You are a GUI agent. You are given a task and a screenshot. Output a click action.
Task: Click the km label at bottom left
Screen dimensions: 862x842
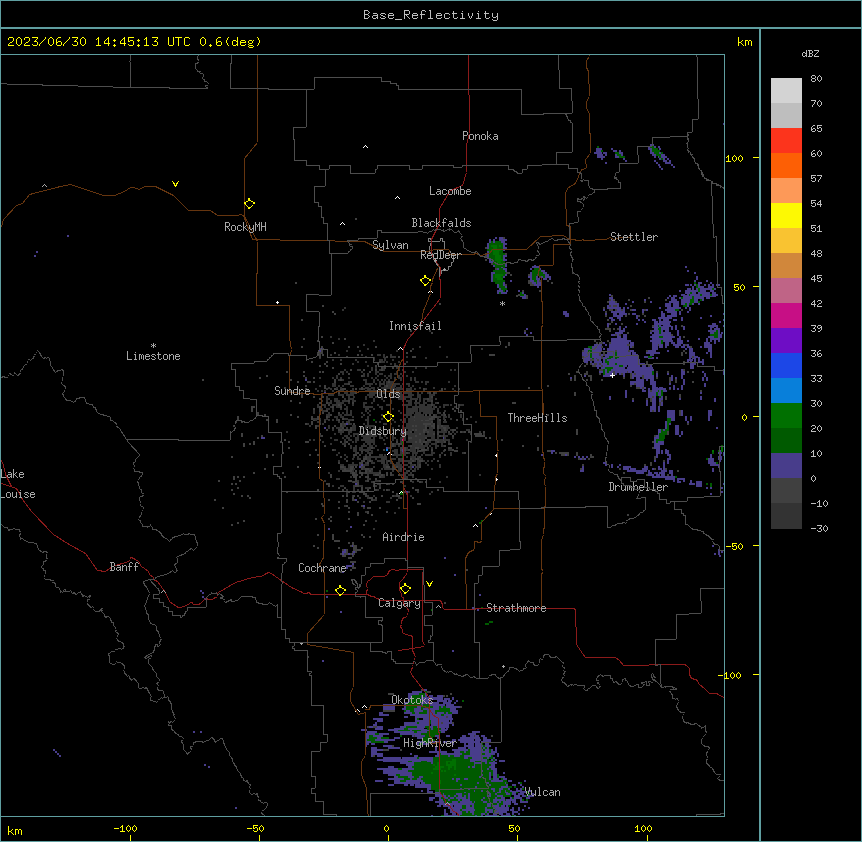15,831
